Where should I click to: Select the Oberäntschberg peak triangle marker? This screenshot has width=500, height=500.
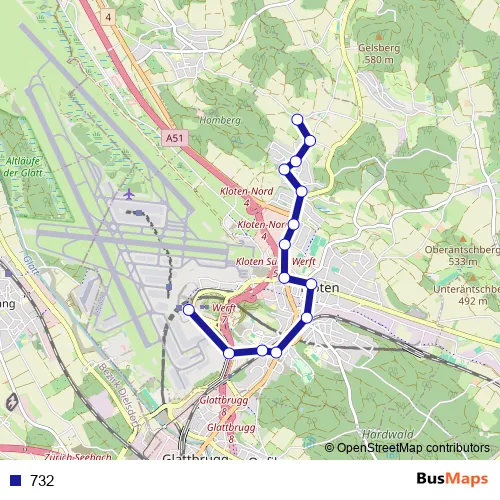coord(463,239)
